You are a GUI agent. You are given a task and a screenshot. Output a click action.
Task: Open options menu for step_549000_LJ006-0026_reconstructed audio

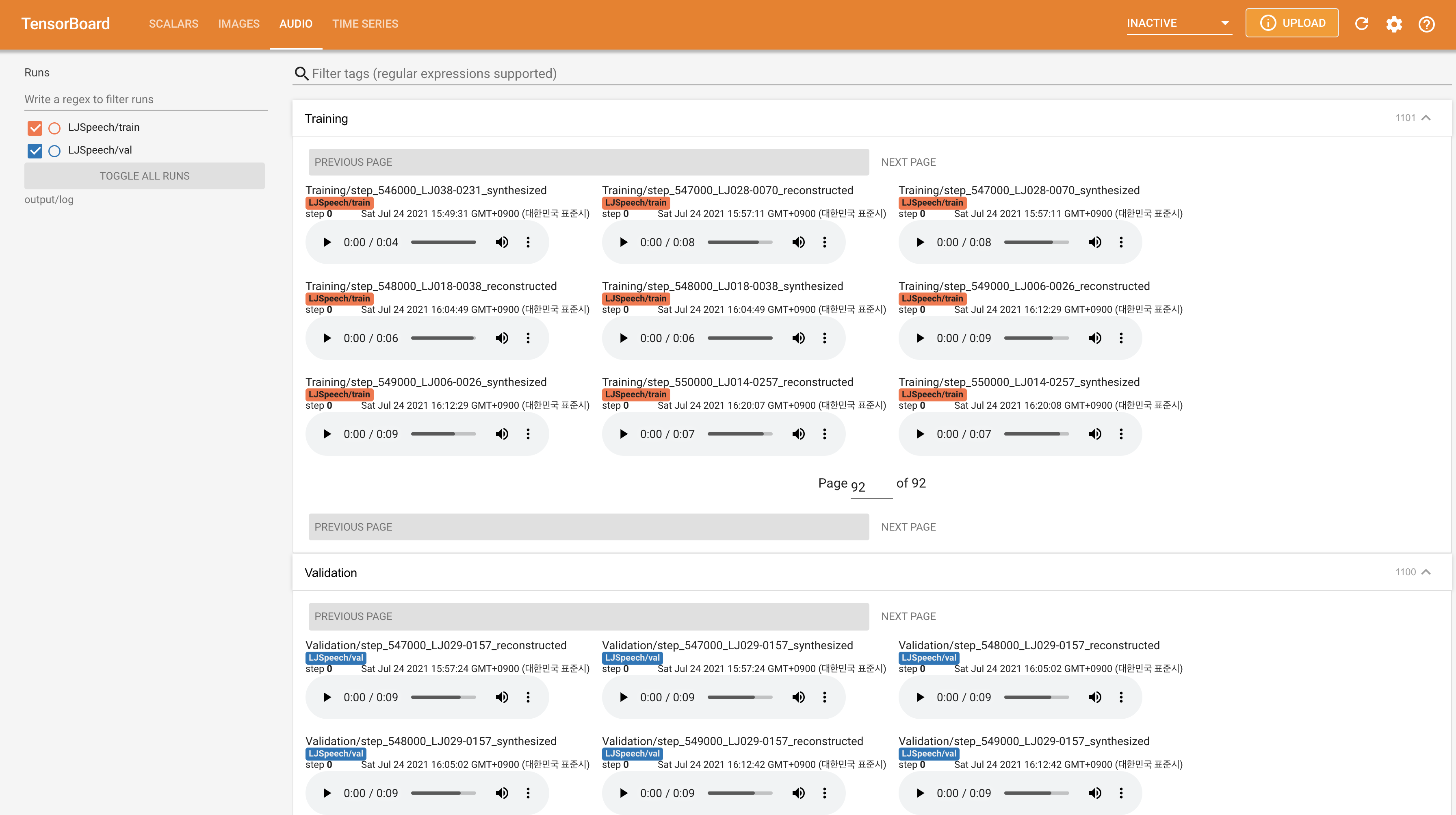click(1121, 338)
